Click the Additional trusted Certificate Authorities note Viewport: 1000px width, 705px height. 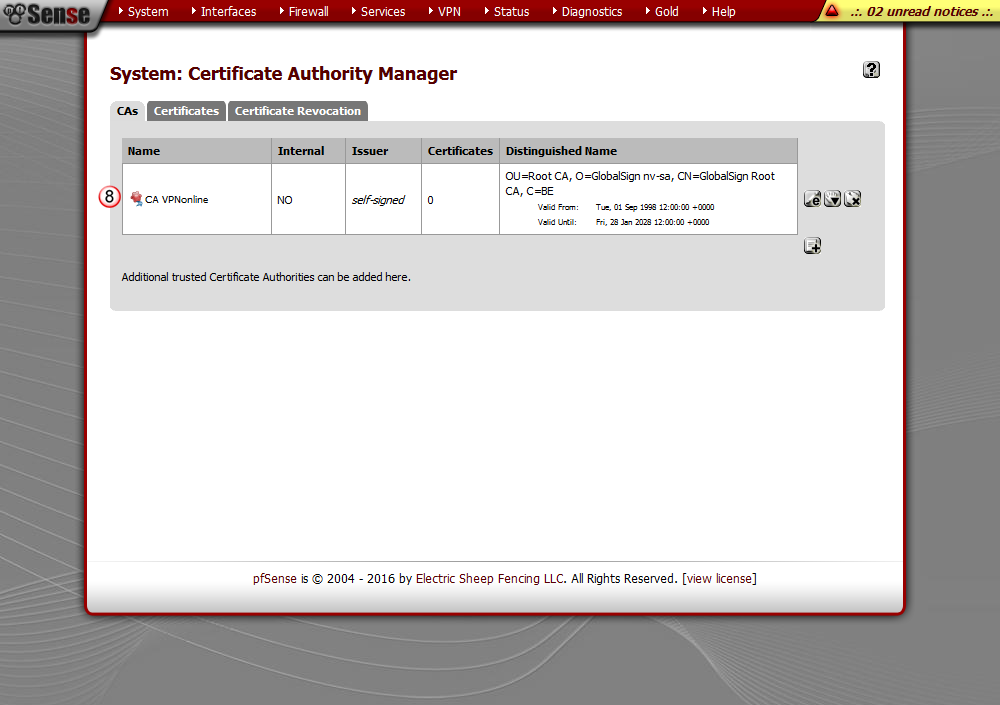click(x=266, y=277)
